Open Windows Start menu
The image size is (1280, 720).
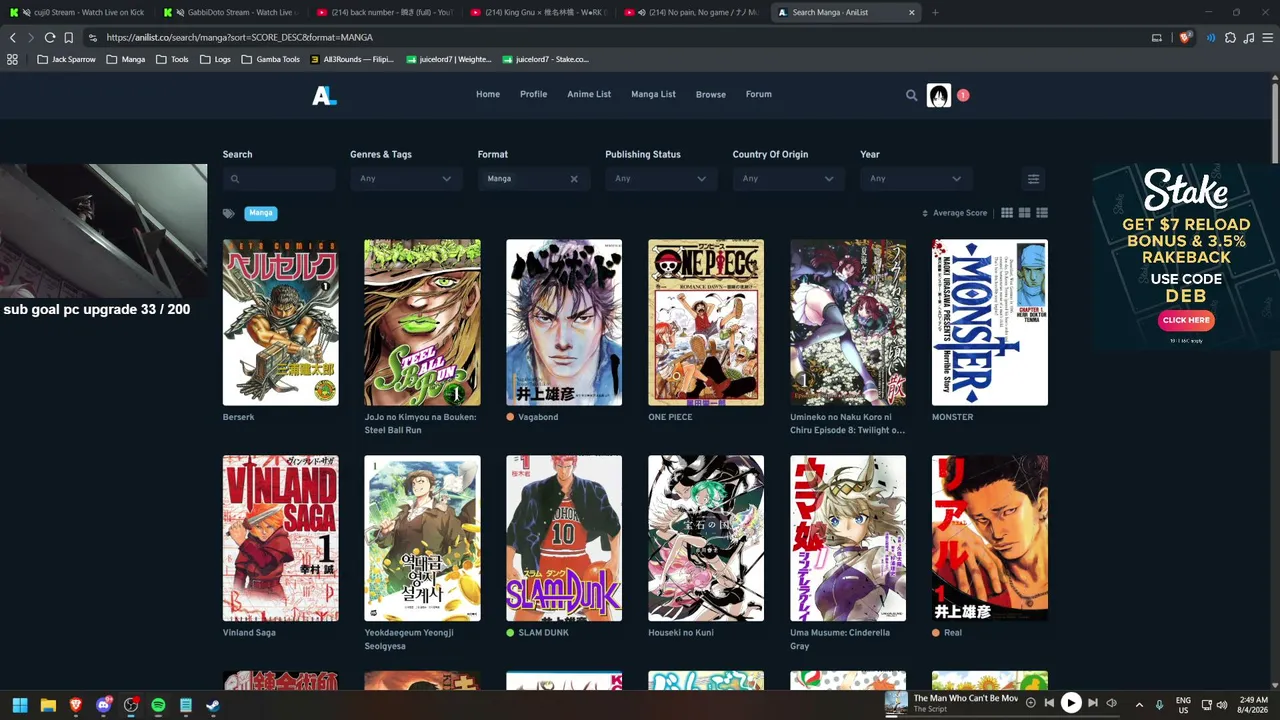coord(19,705)
